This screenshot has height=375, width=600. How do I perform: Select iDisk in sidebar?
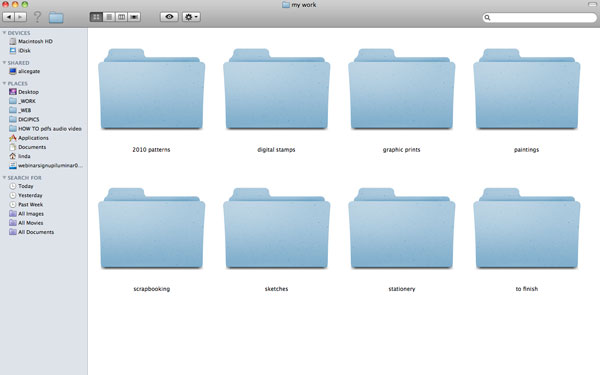click(20, 51)
